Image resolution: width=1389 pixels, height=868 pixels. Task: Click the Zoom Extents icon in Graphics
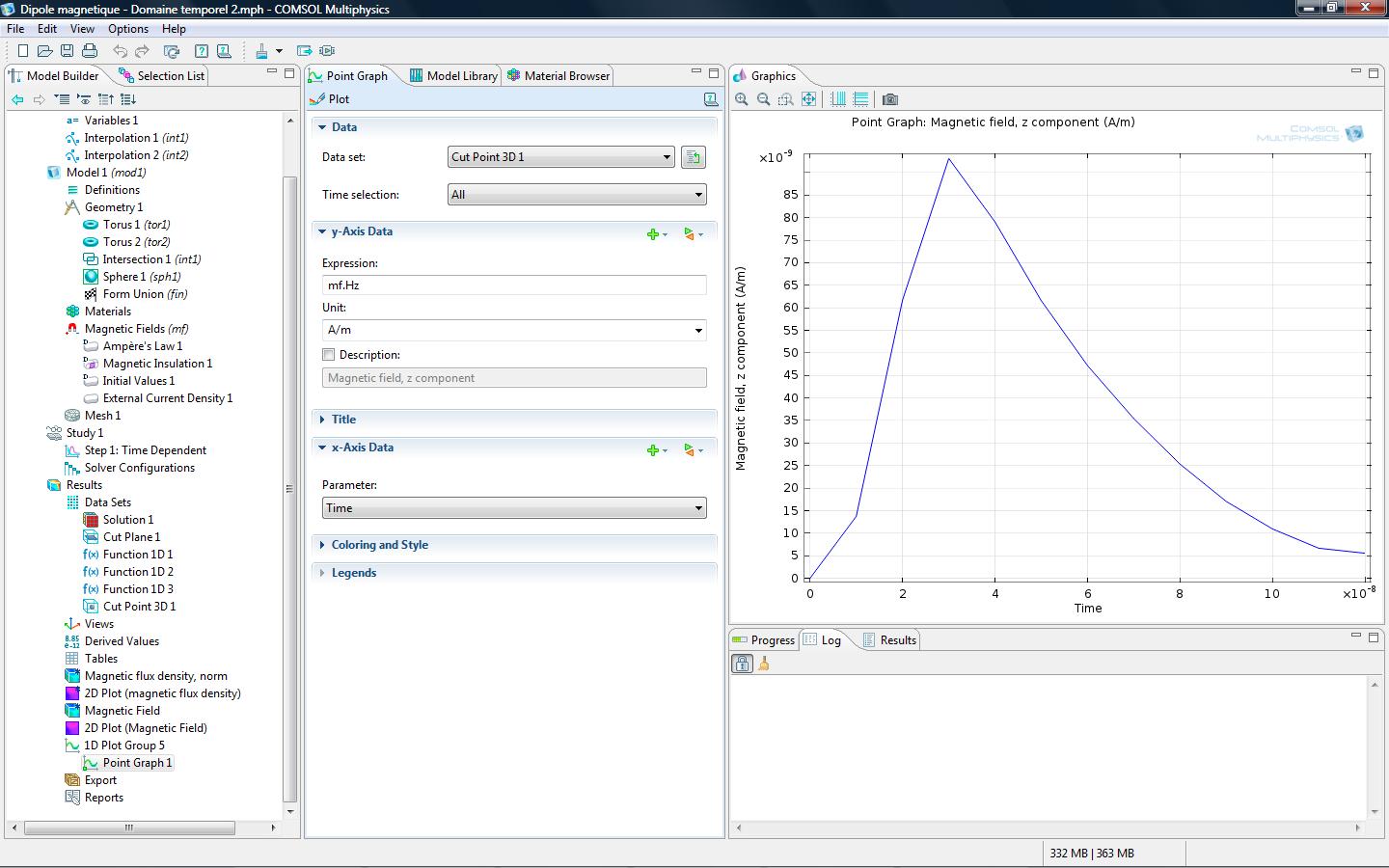point(808,99)
